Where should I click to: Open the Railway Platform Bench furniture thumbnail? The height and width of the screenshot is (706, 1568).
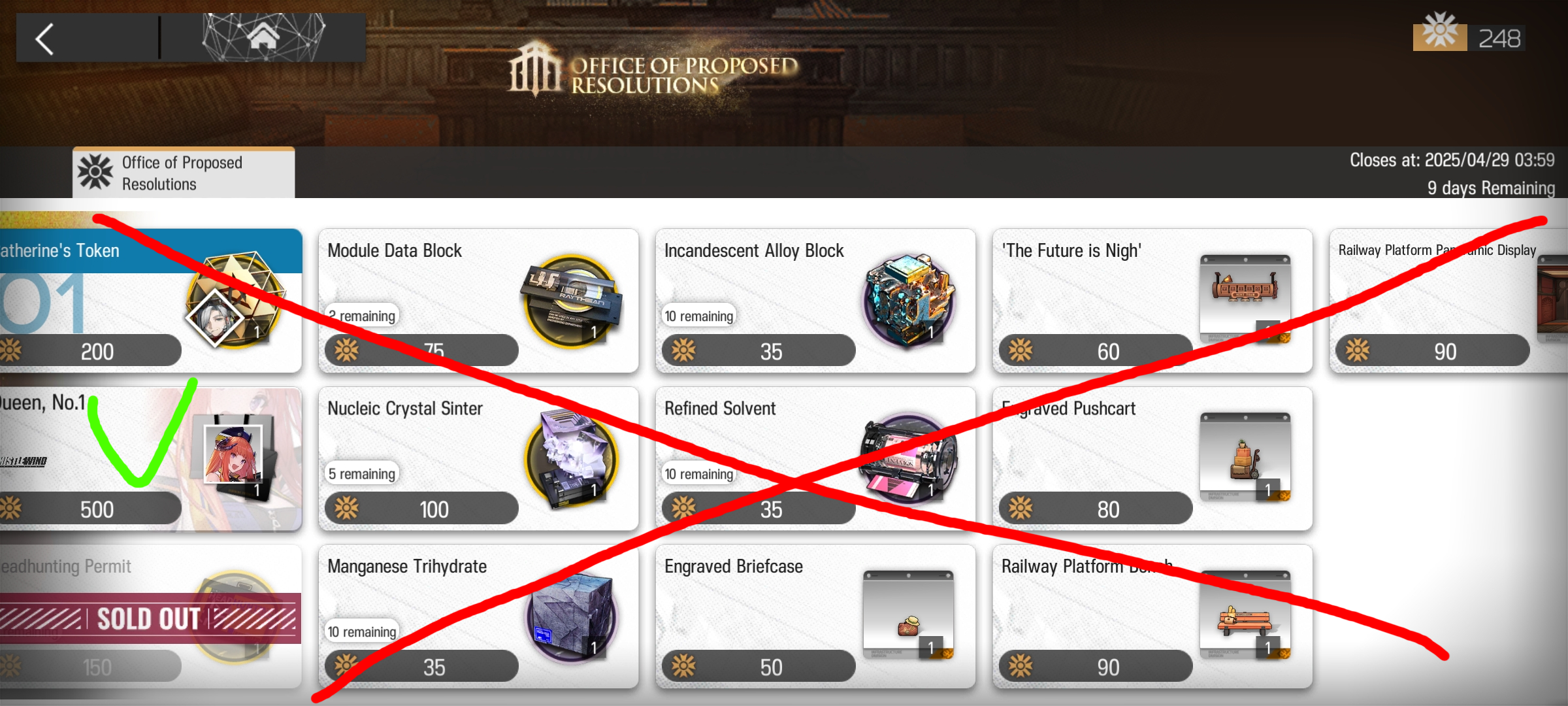coord(1246,614)
